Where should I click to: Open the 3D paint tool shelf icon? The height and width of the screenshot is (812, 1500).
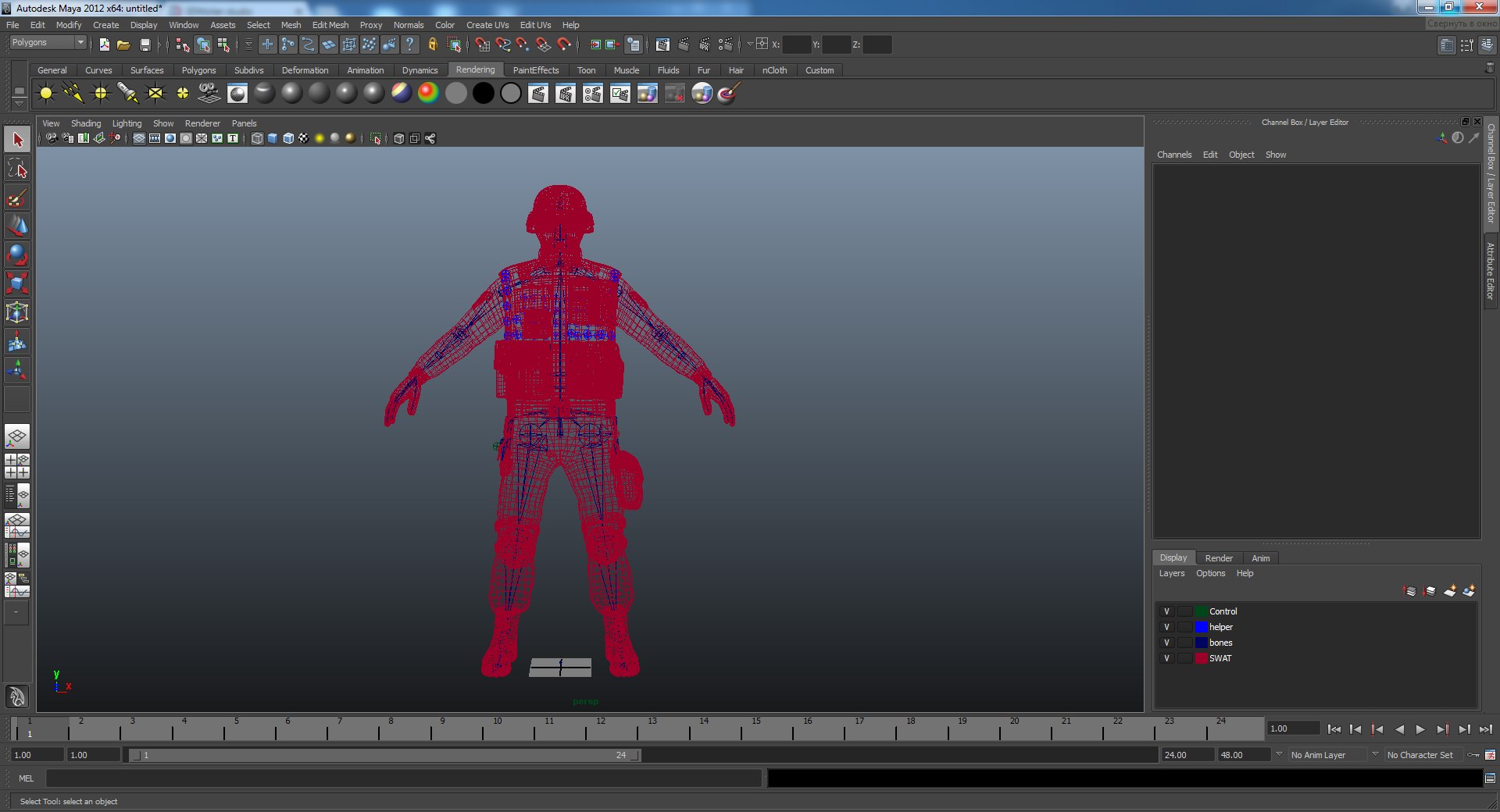(728, 94)
